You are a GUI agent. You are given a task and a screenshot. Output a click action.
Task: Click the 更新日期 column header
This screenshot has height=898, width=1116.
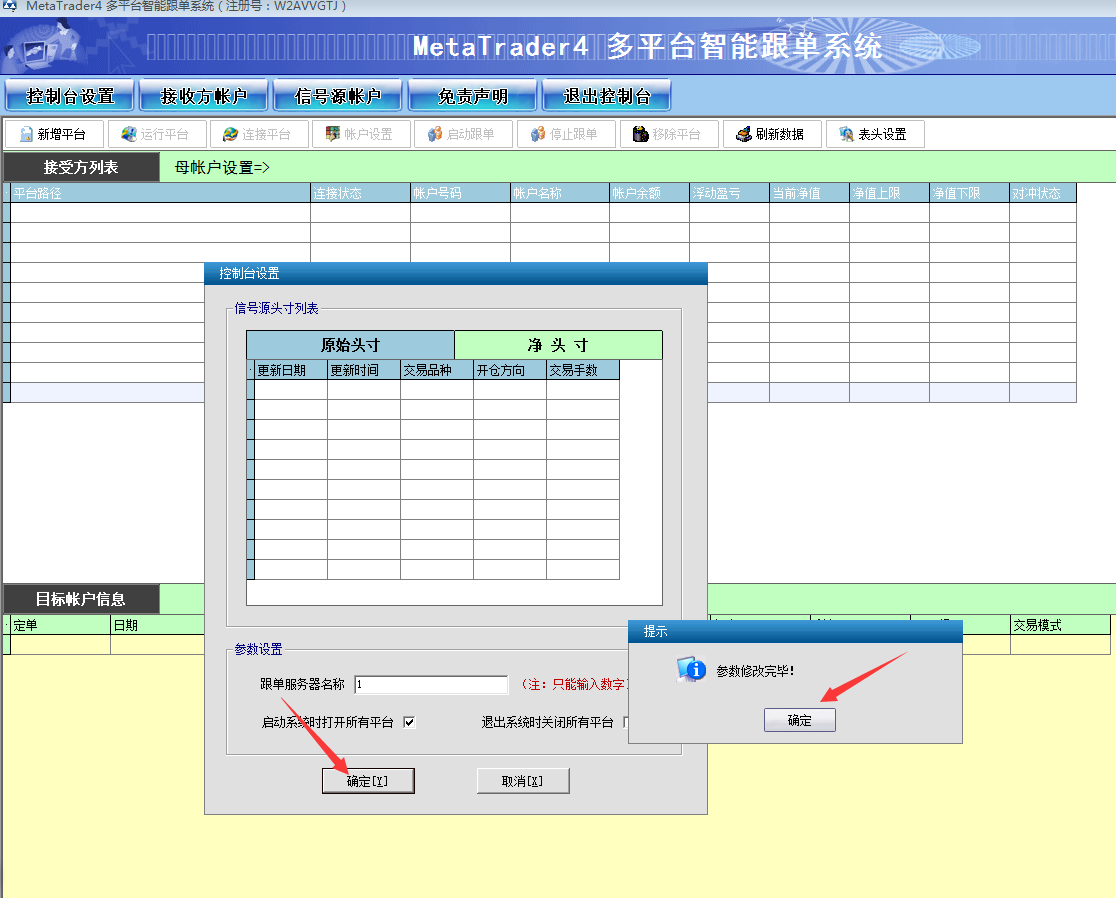pos(291,370)
